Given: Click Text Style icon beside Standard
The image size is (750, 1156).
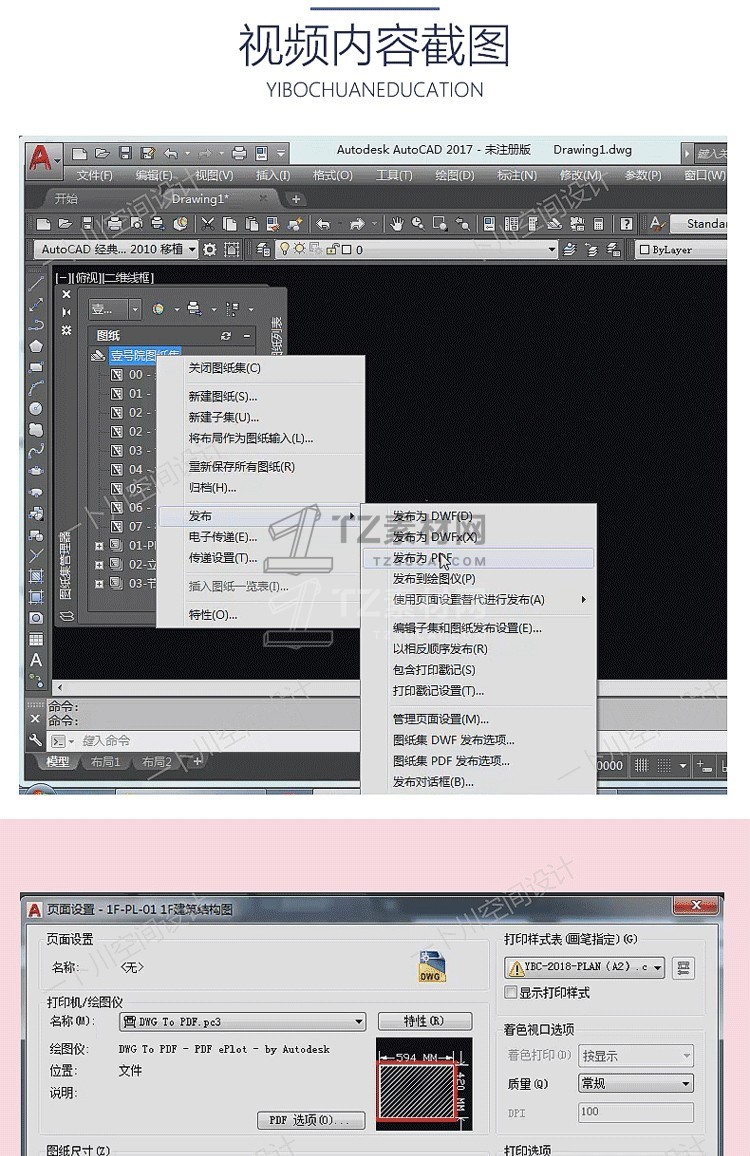Looking at the screenshot, I should tap(656, 223).
